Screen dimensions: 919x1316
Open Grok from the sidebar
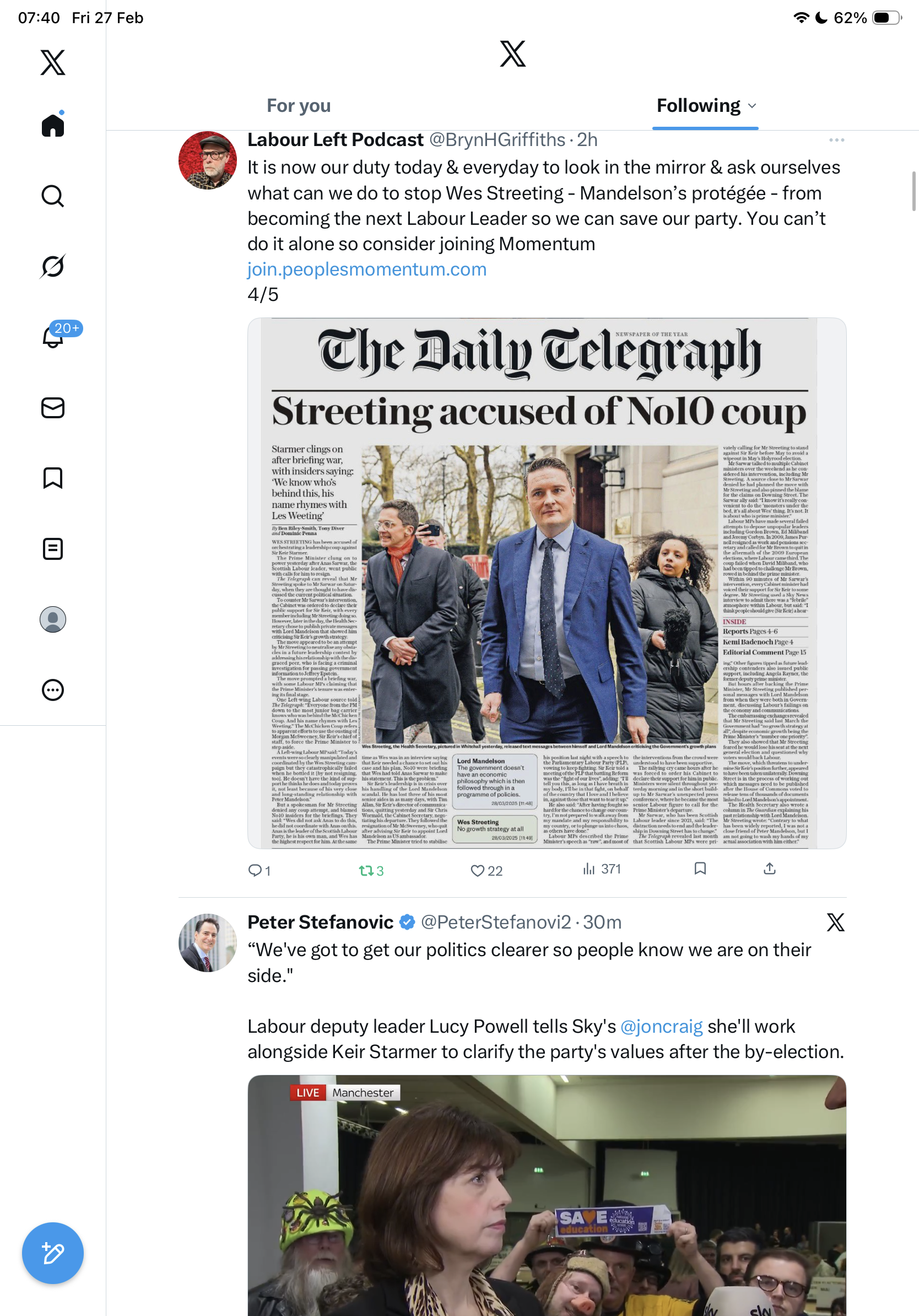(x=53, y=267)
